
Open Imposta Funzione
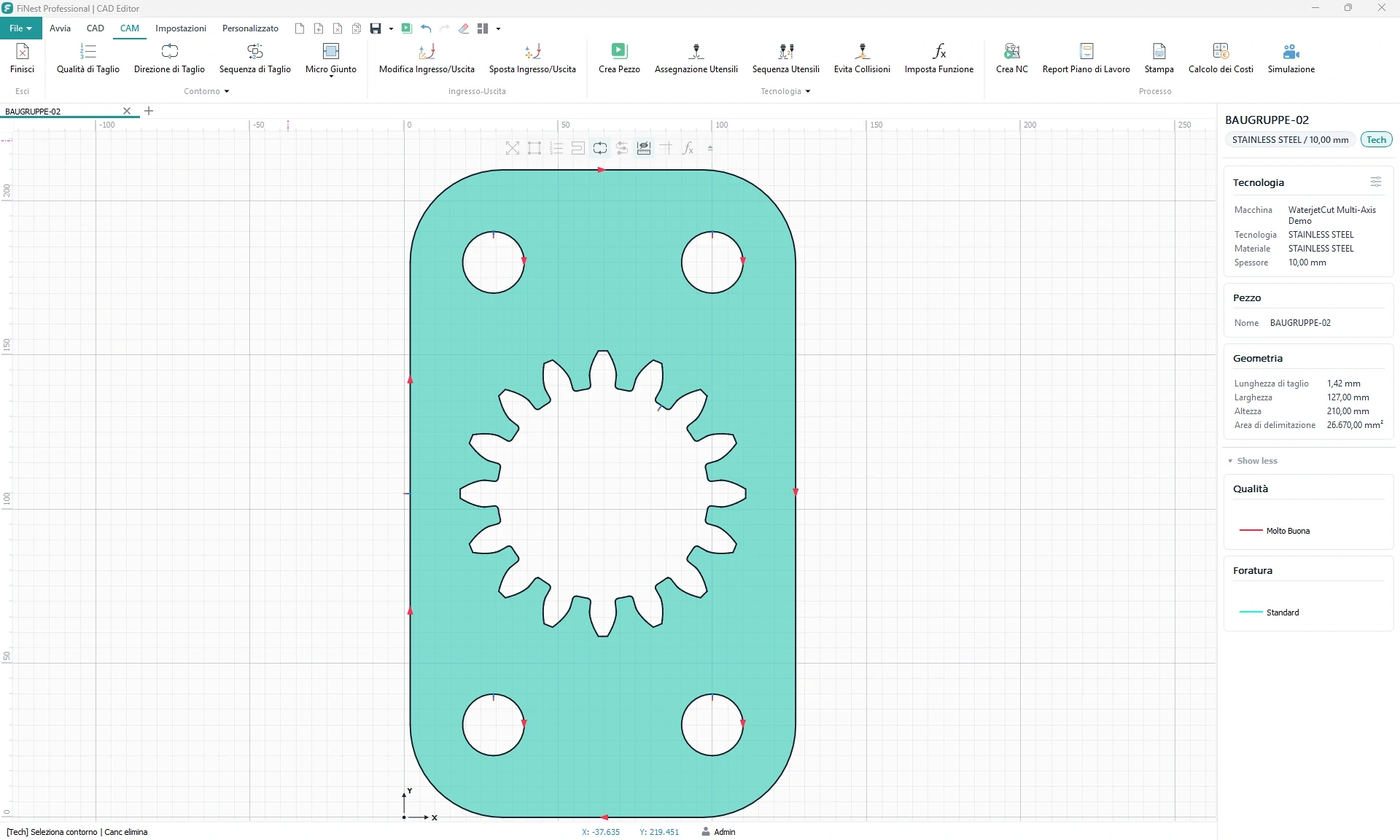pyautogui.click(x=939, y=58)
